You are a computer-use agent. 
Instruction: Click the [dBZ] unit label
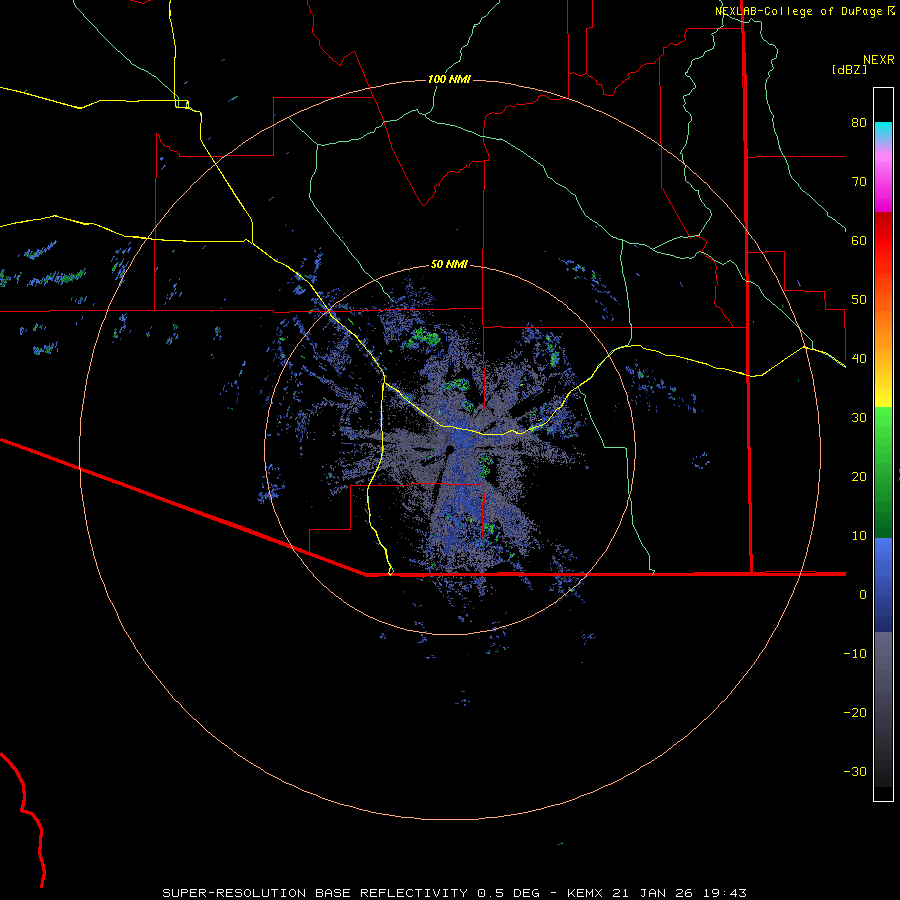(x=849, y=69)
